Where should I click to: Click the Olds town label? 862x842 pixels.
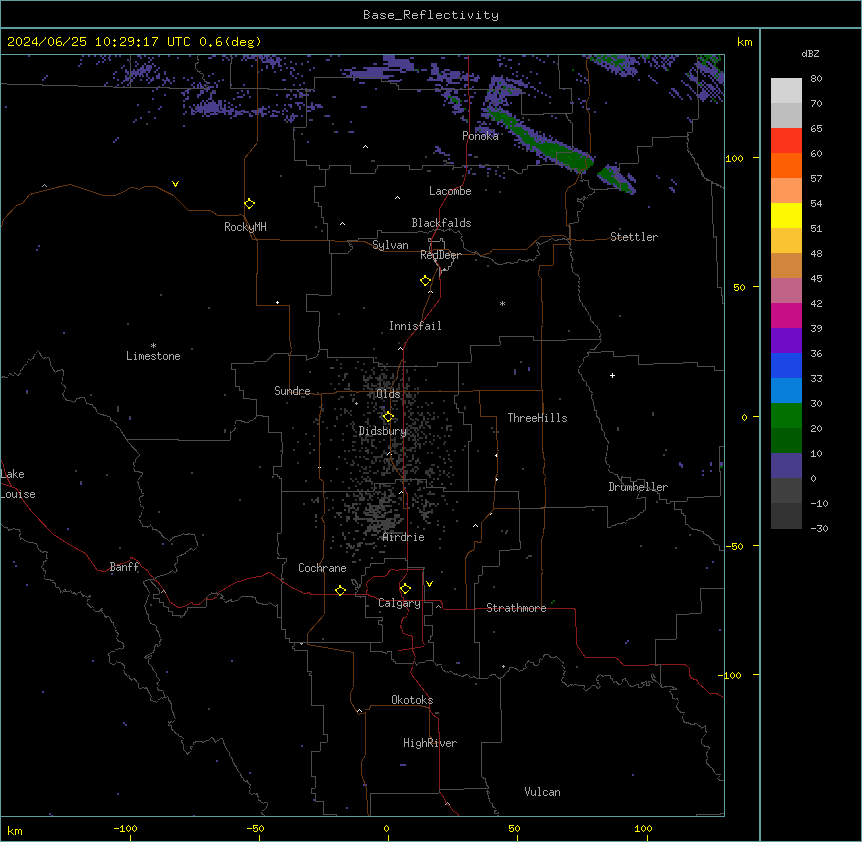[388, 394]
